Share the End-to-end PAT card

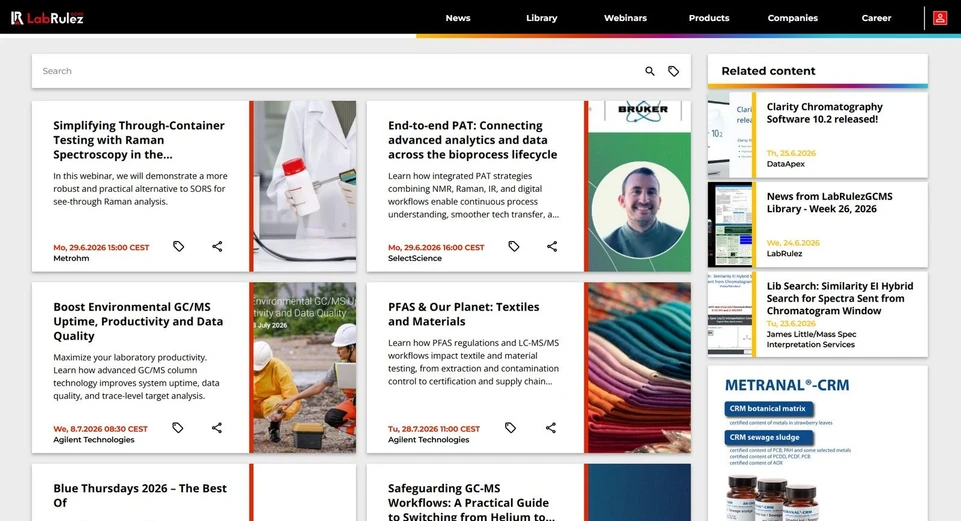tap(552, 246)
